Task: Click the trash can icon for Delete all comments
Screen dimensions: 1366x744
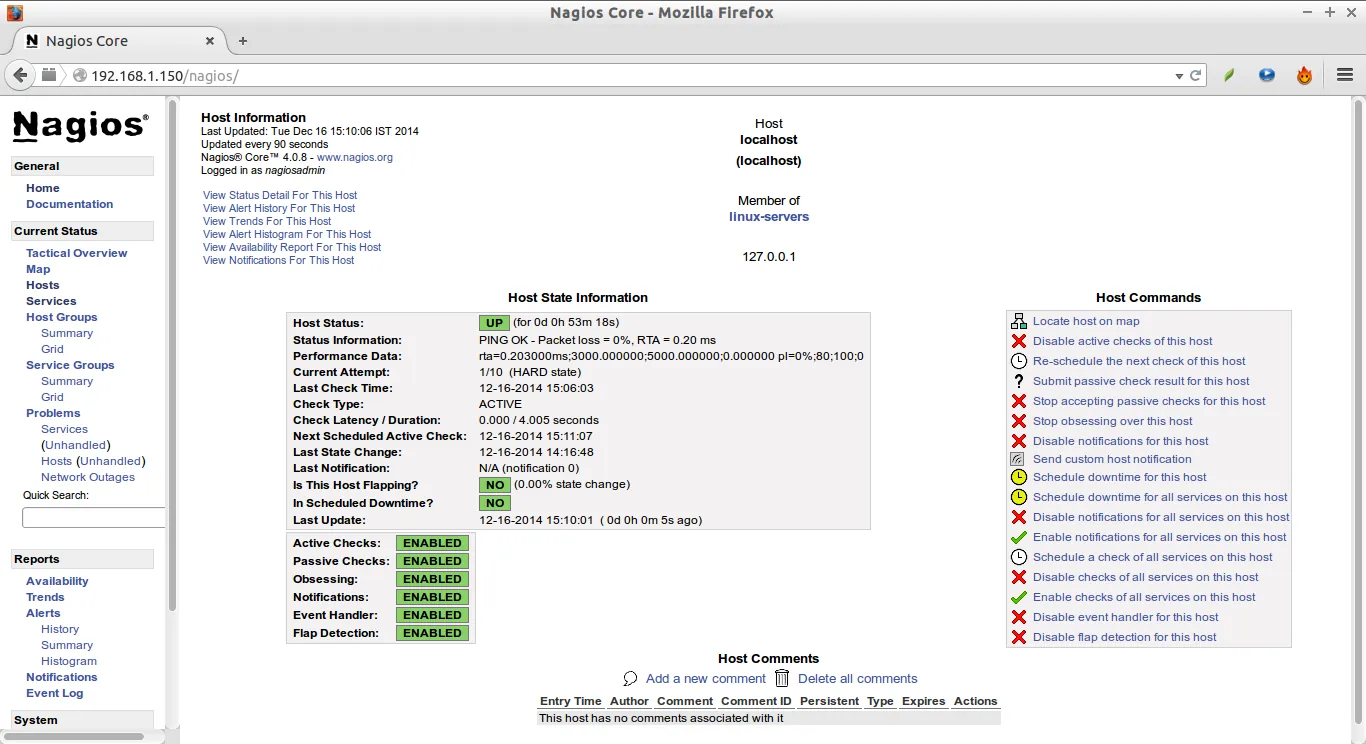Action: (782, 678)
